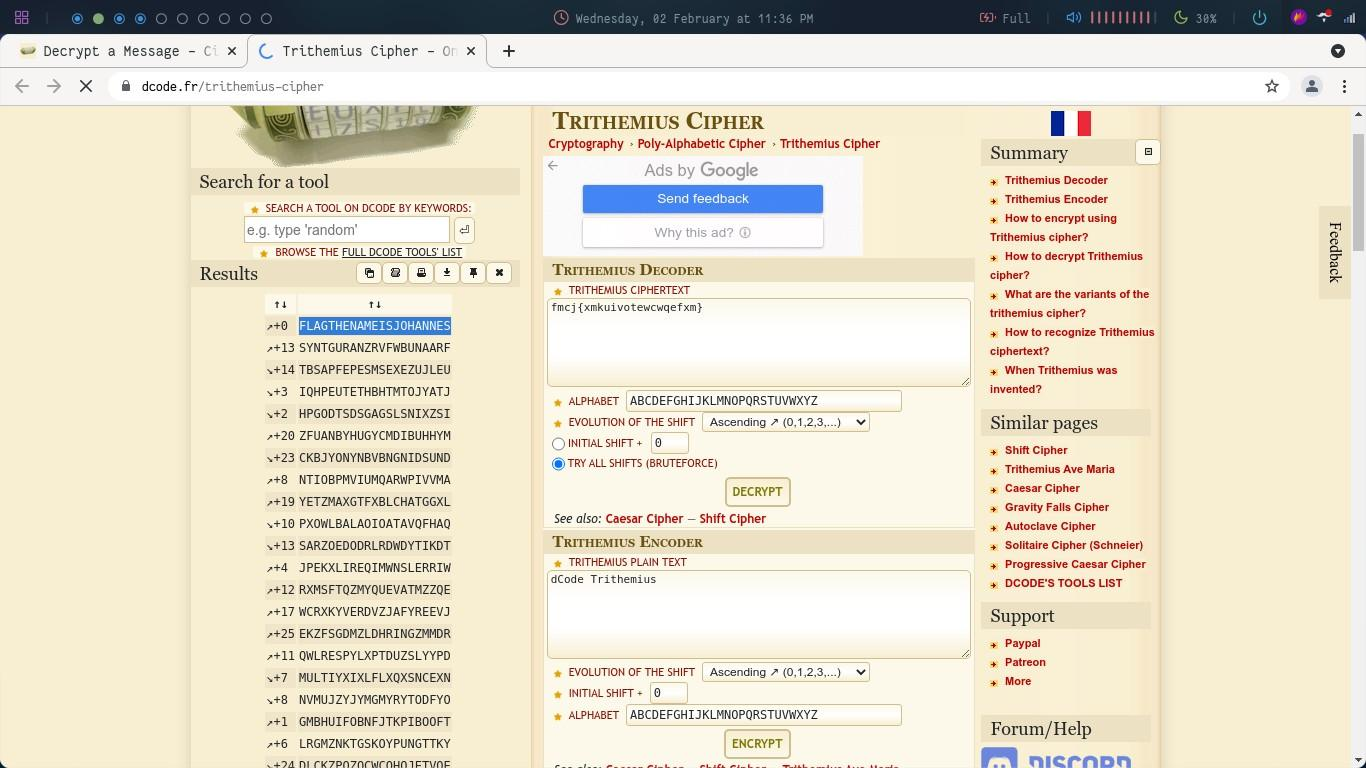Download the results with the download icon

pyautogui.click(x=447, y=273)
